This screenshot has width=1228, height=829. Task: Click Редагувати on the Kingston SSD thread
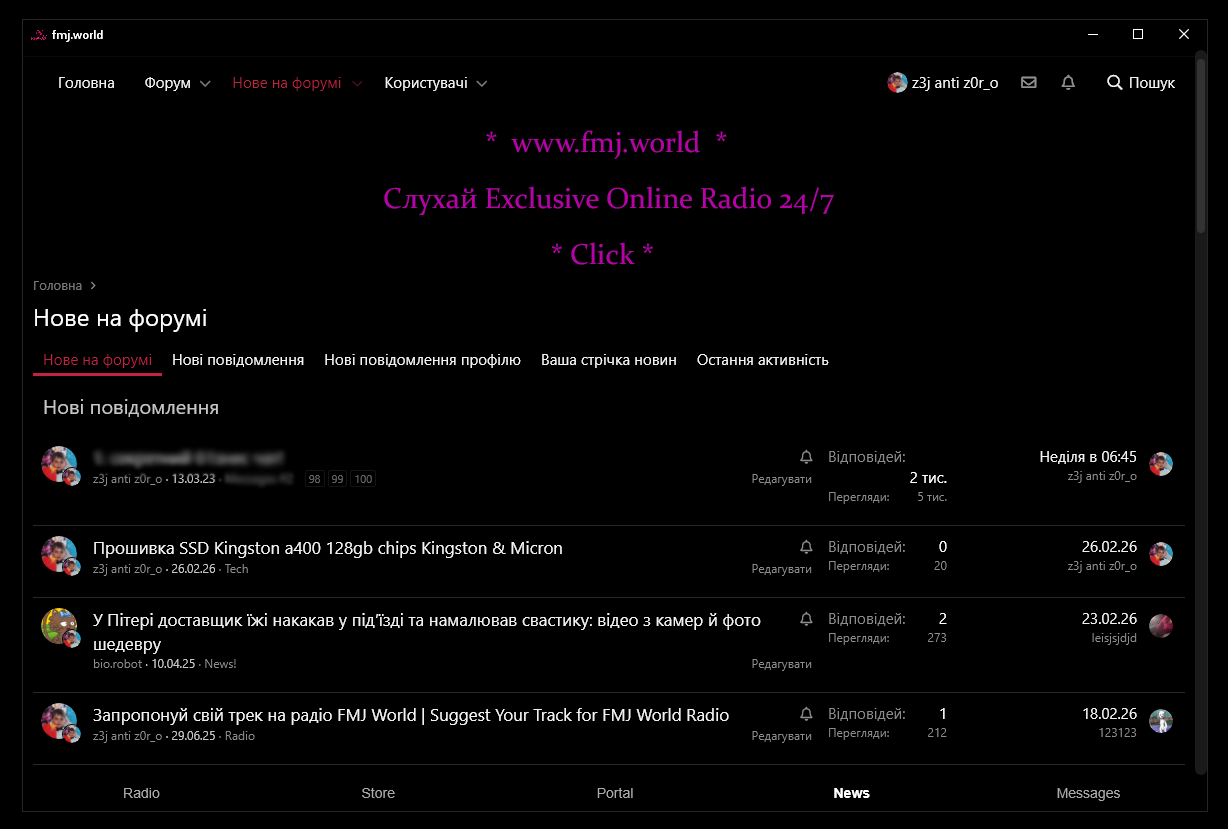781,569
